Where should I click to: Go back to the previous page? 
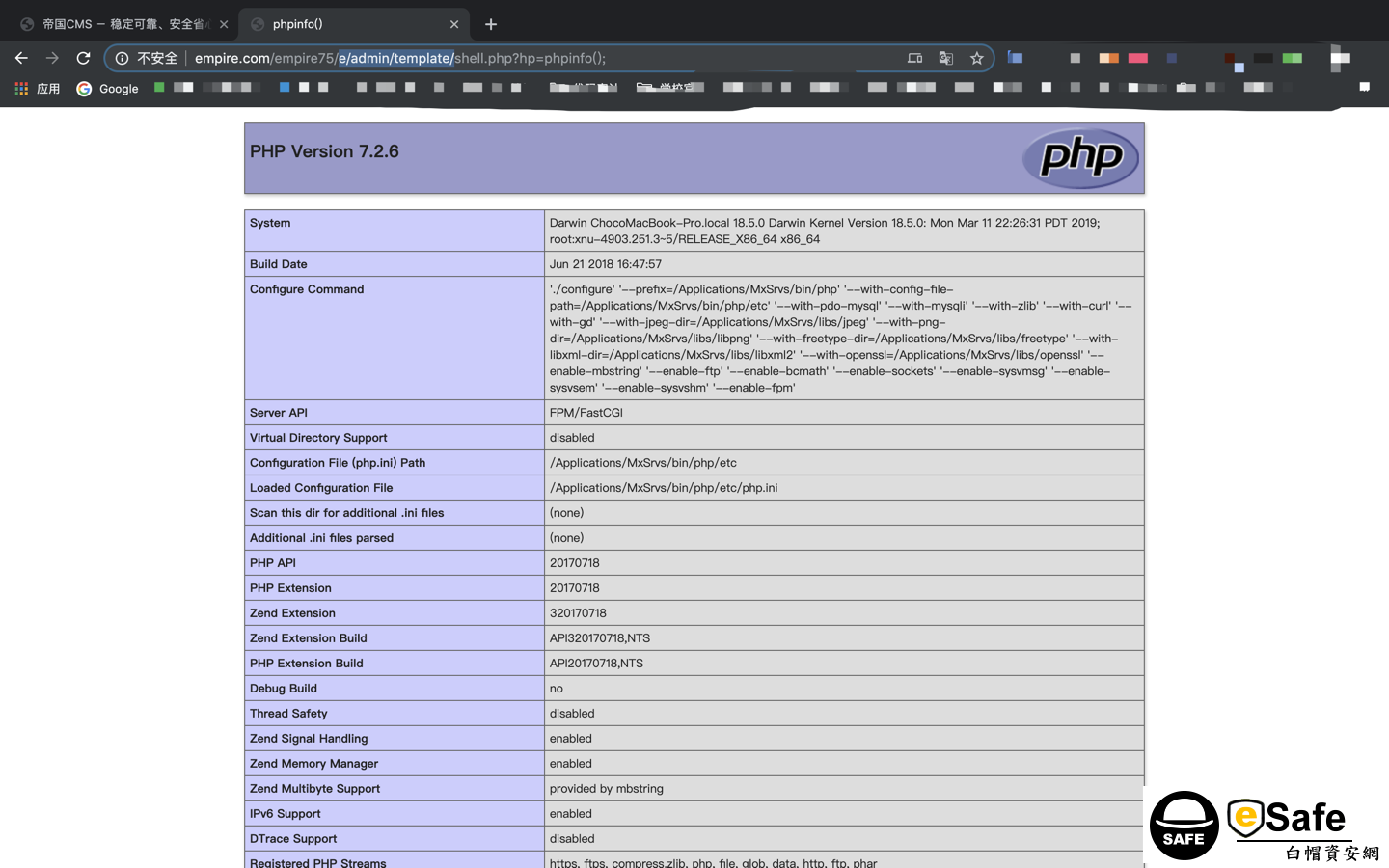[x=21, y=58]
